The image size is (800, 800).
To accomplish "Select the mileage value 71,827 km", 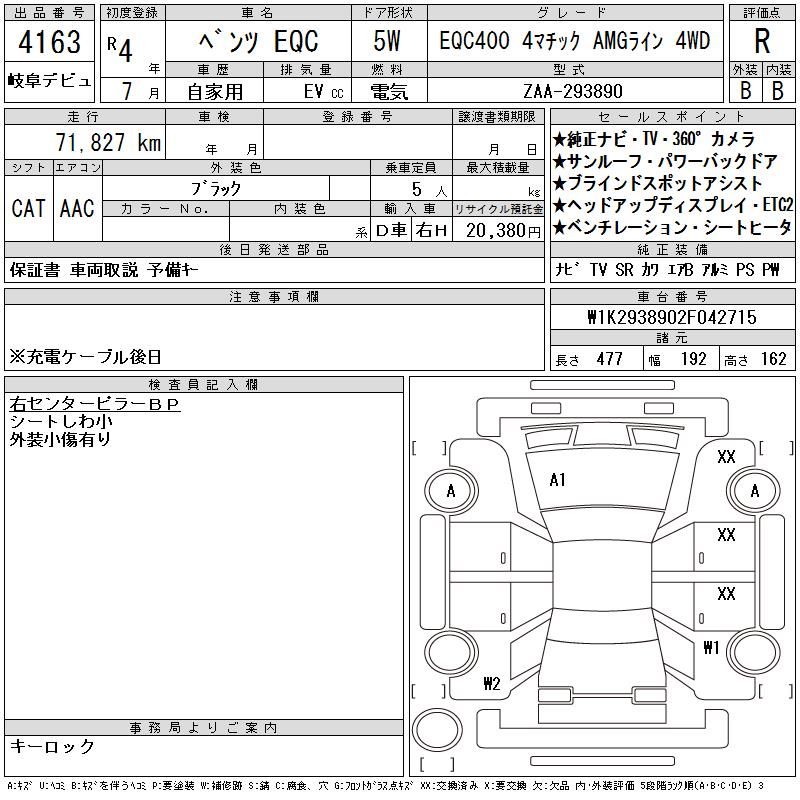I will coord(108,142).
